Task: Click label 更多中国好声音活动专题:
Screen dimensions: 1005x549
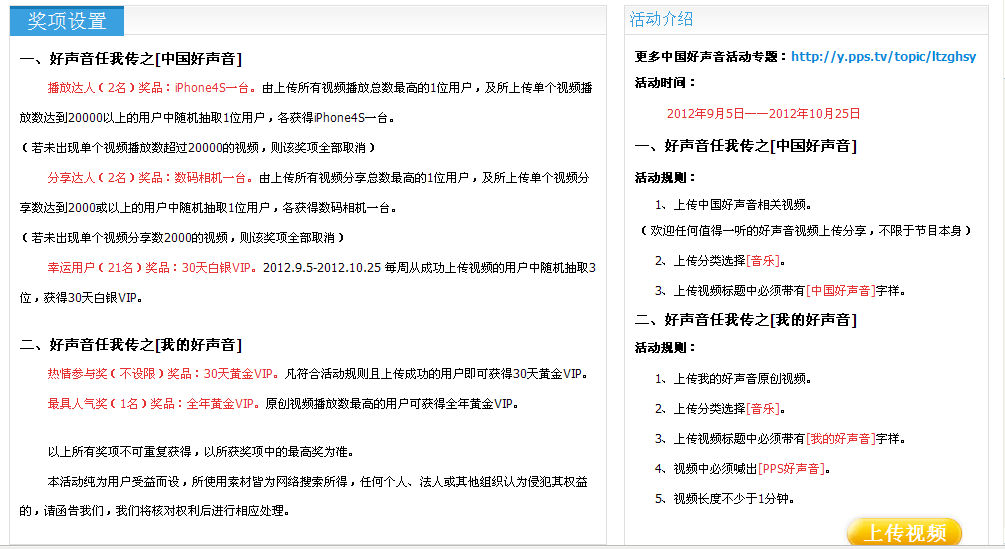Action: click(711, 56)
